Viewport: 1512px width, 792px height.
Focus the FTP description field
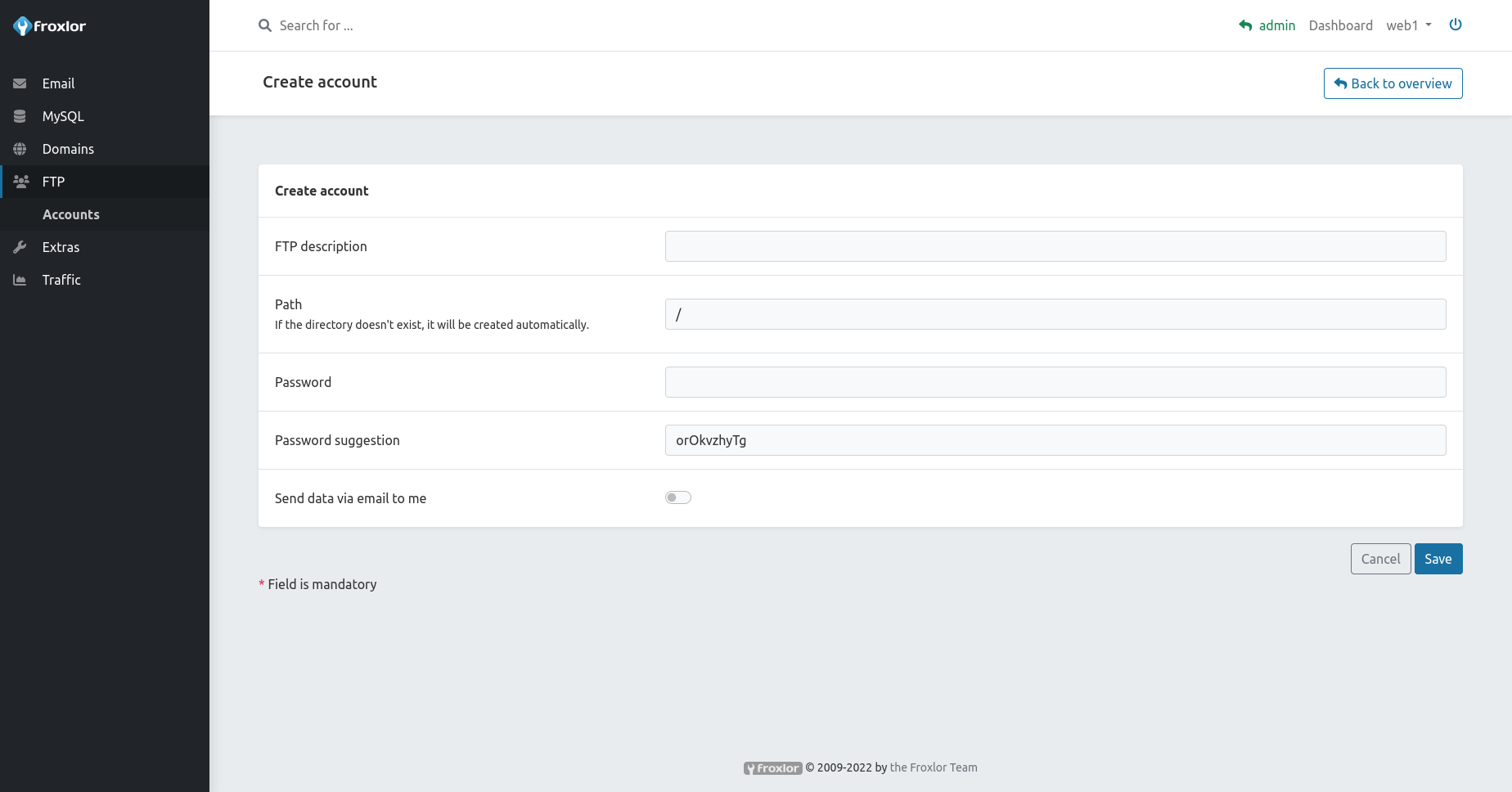(x=1055, y=246)
